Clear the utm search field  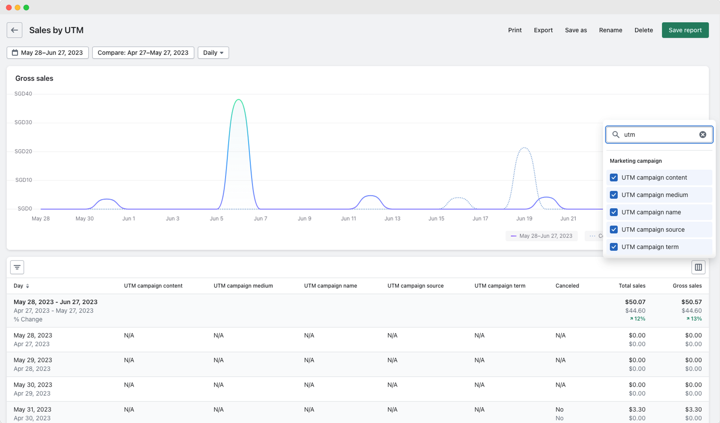pos(703,135)
